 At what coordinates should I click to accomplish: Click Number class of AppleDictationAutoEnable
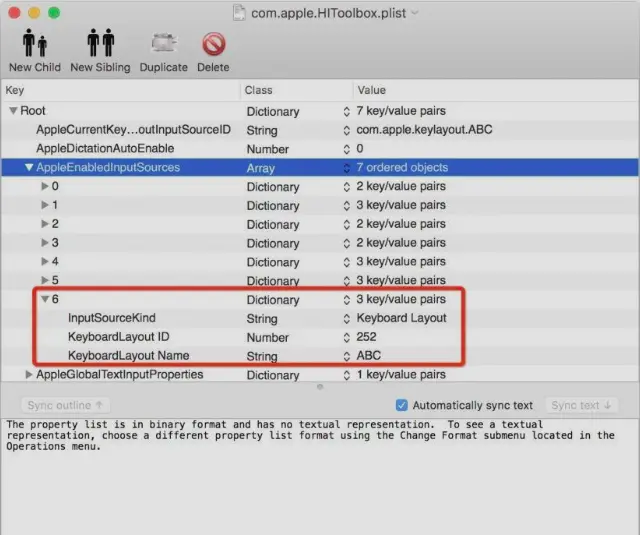pos(268,149)
